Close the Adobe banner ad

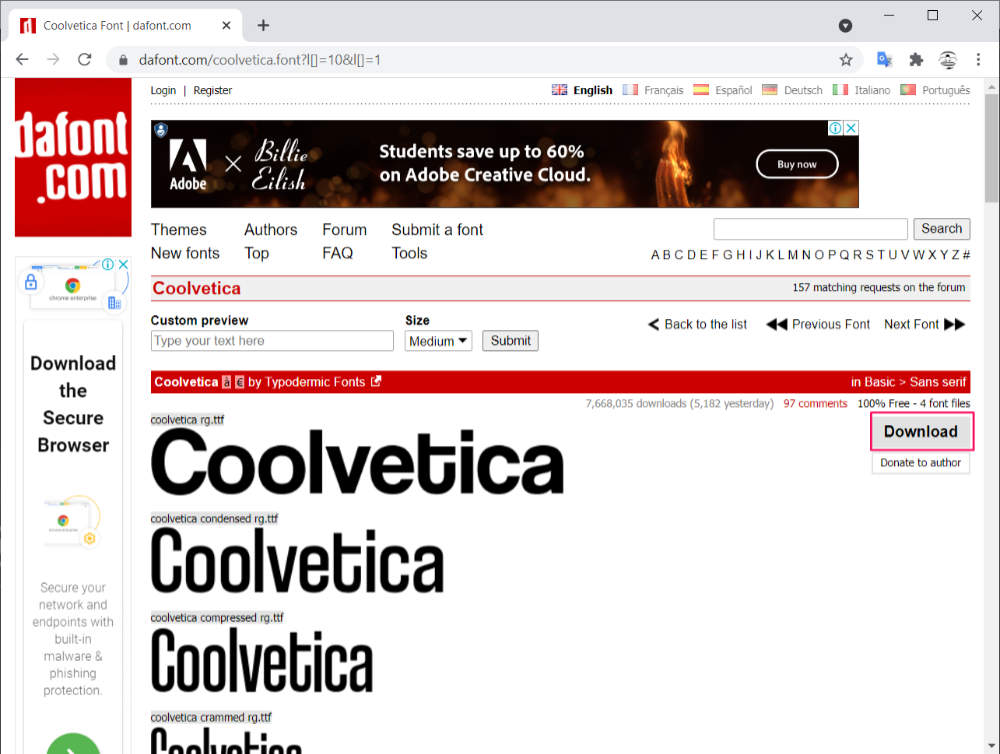[x=851, y=128]
